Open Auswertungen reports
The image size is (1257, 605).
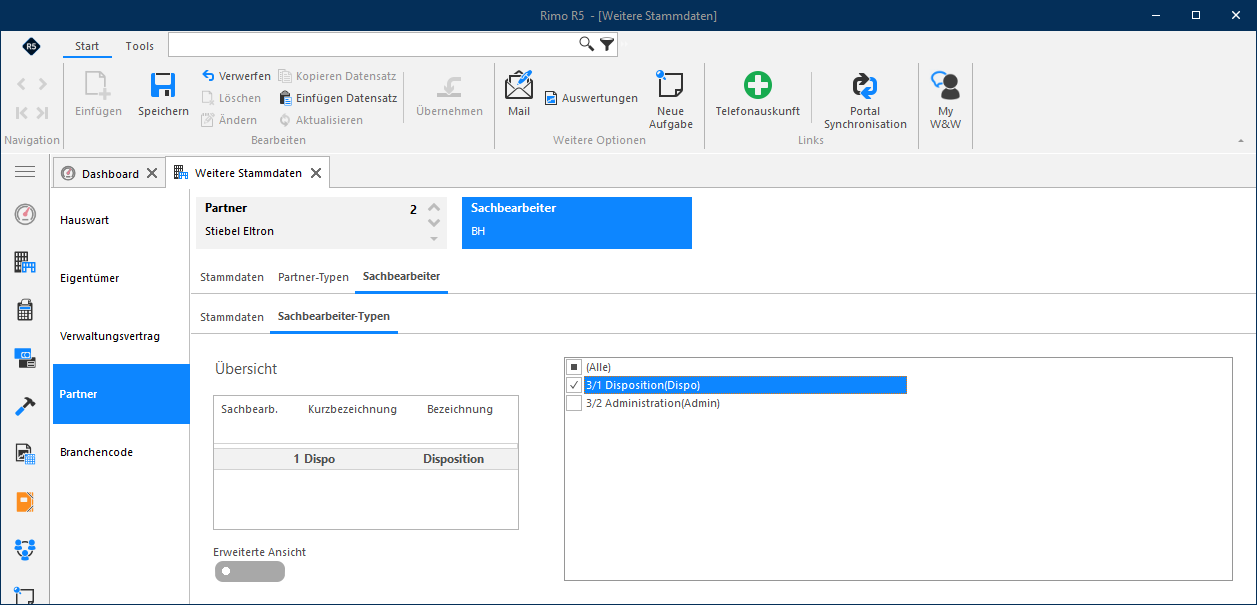[x=591, y=98]
